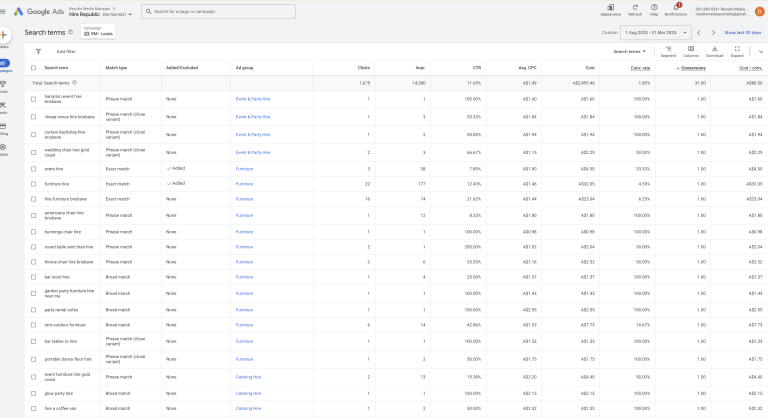Open the account avatar menu

759,11
